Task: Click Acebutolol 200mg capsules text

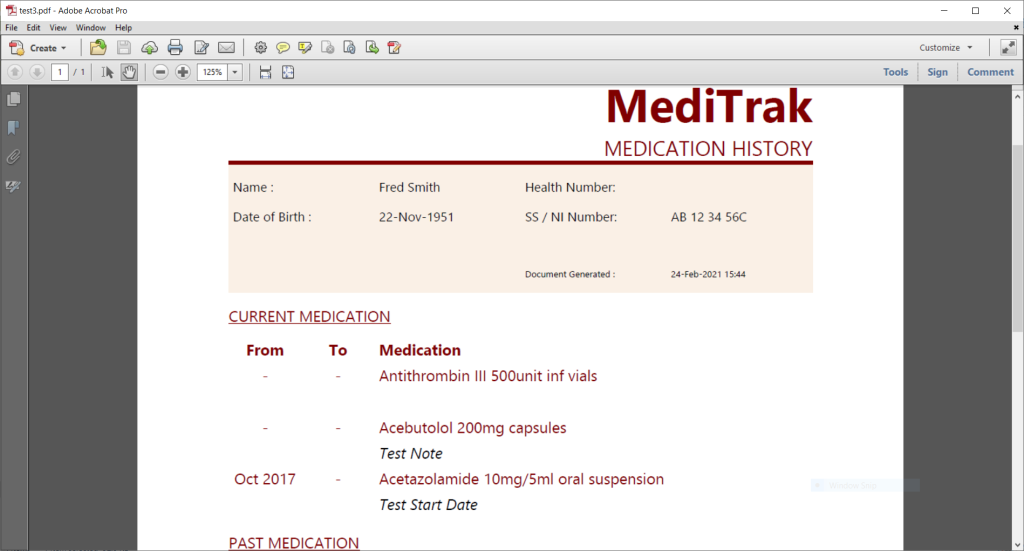Action: pyautogui.click(x=473, y=428)
